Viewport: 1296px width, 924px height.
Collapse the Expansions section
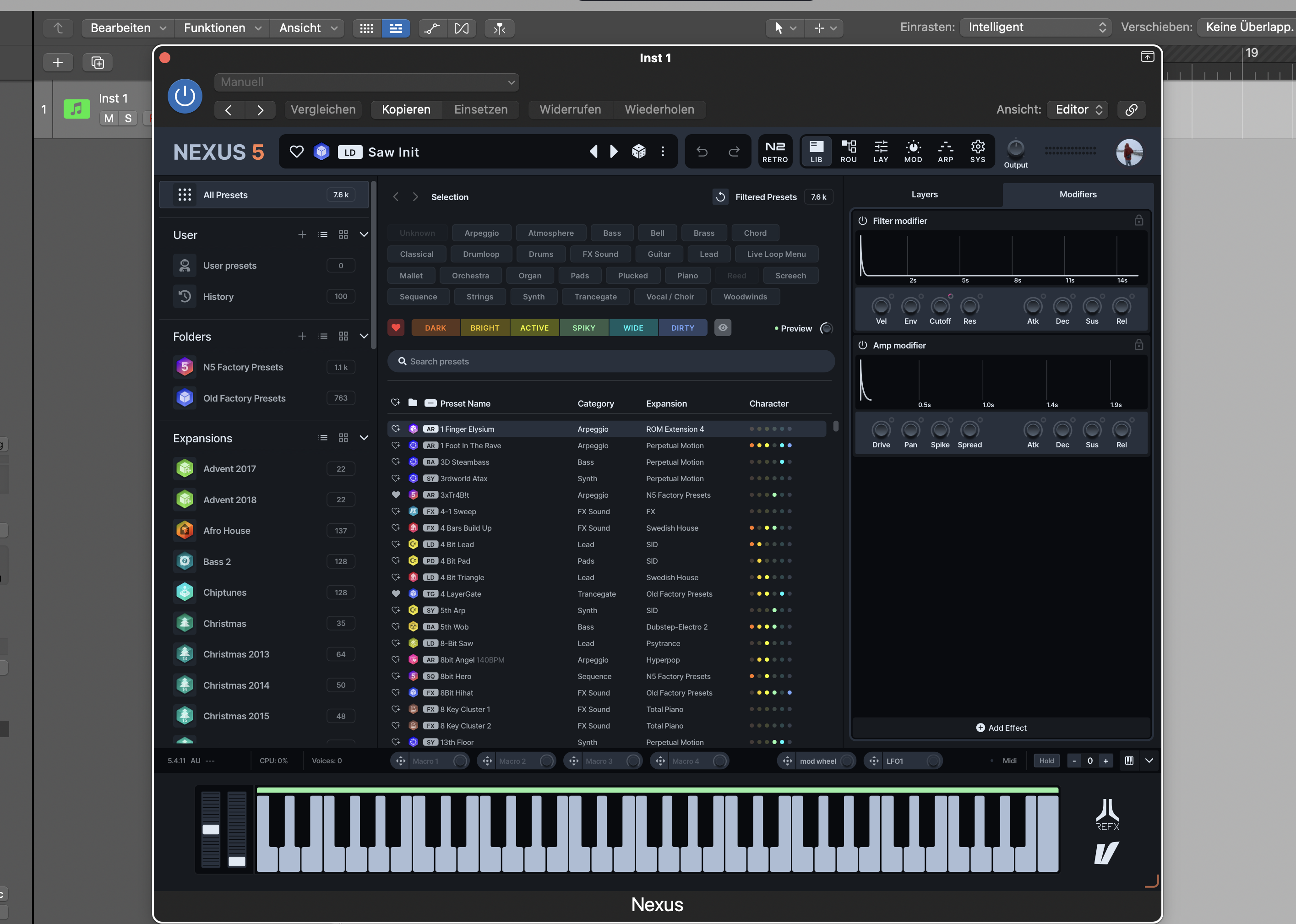(364, 438)
